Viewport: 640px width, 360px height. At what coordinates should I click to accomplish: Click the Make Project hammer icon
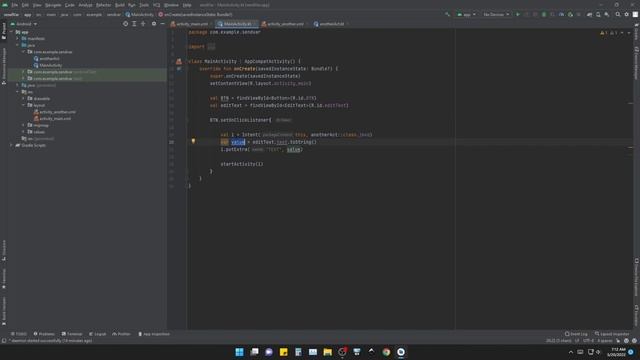click(447, 15)
